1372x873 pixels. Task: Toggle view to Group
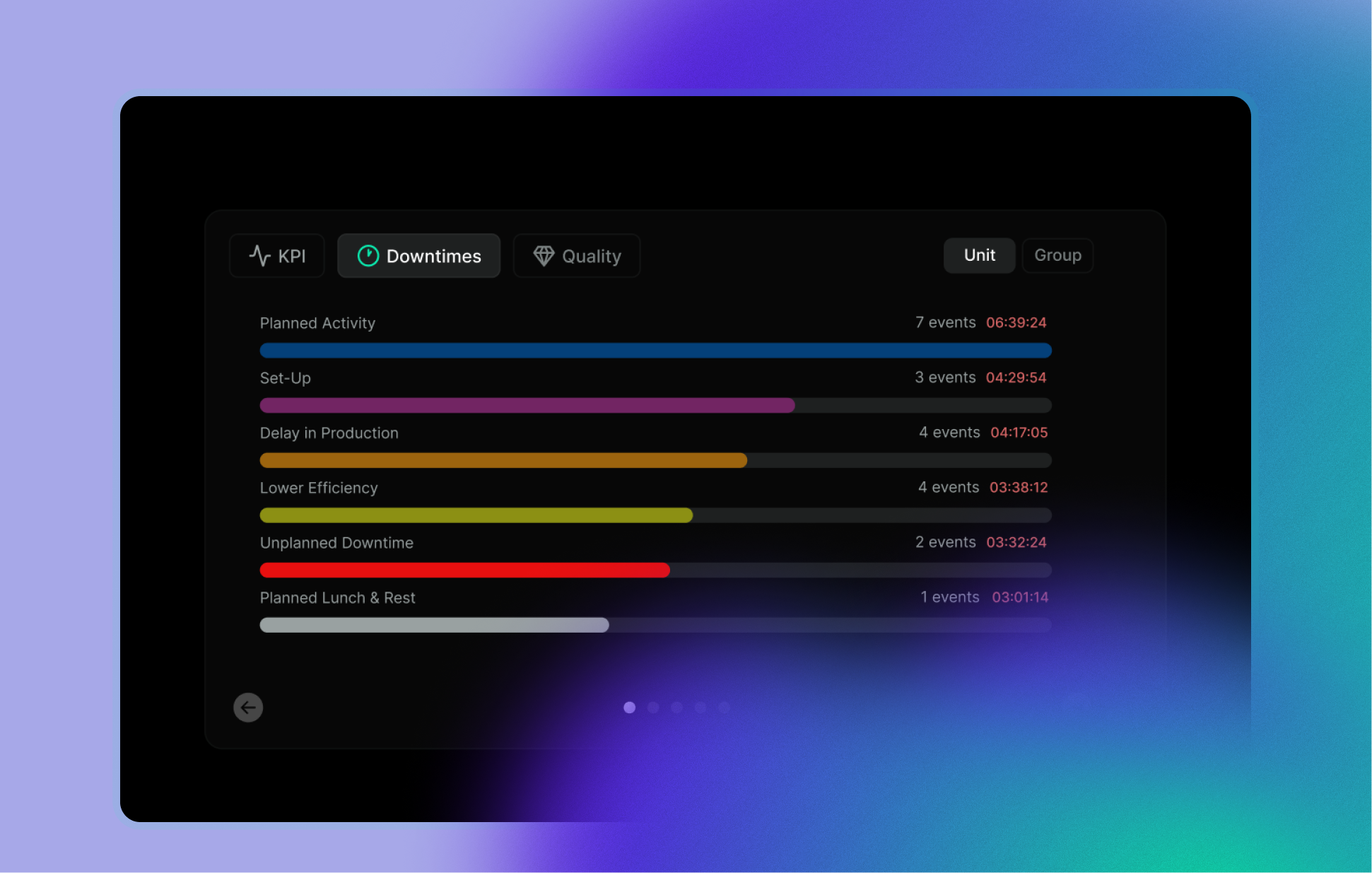(x=1057, y=255)
